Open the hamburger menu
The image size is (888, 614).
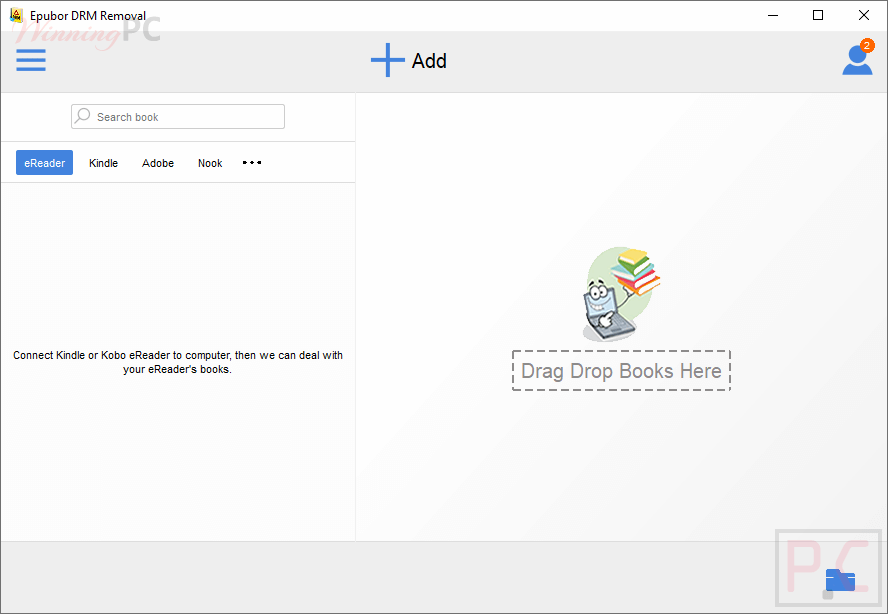[x=31, y=60]
